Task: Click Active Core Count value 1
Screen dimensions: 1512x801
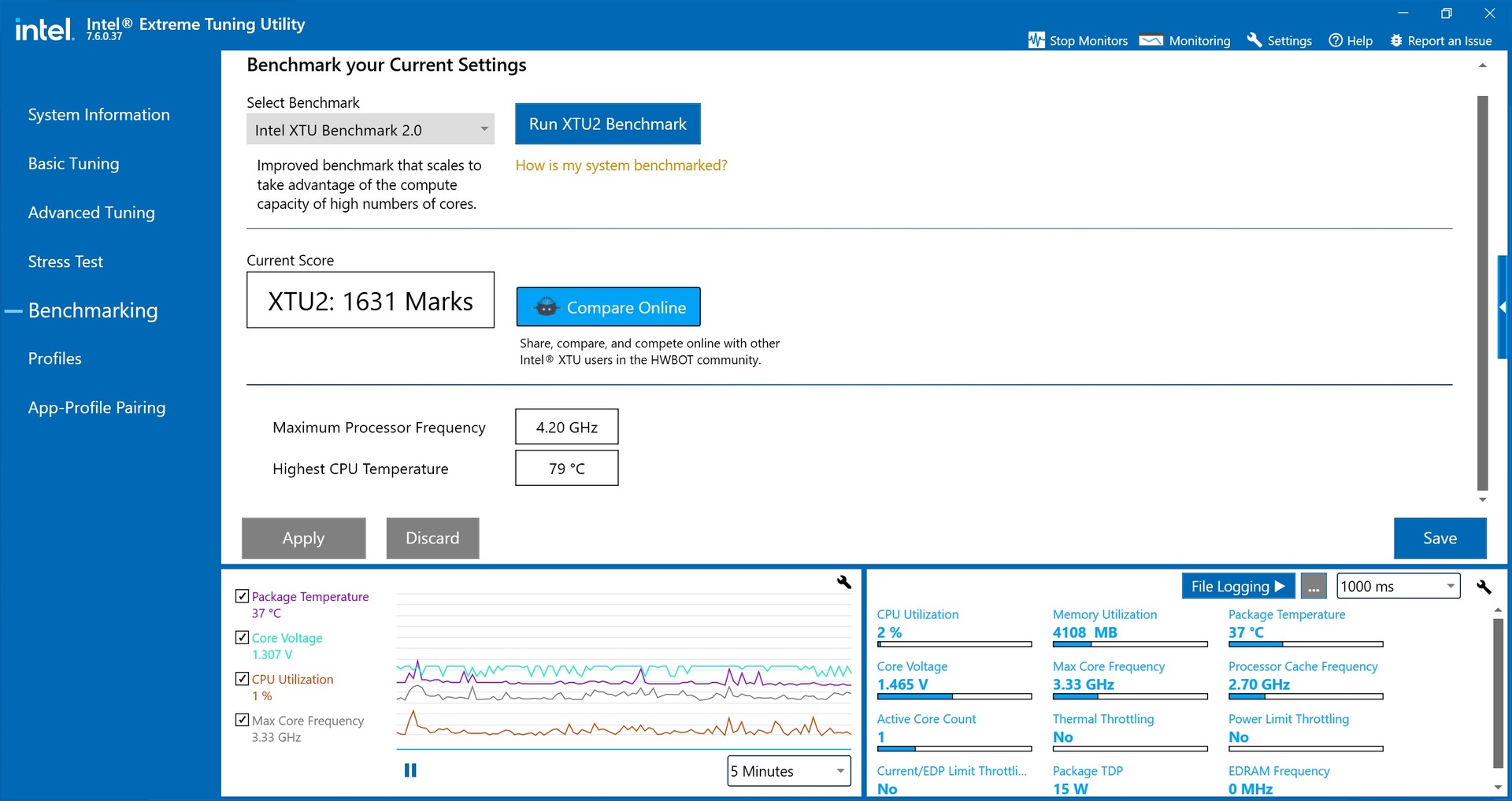Action: coord(881,737)
